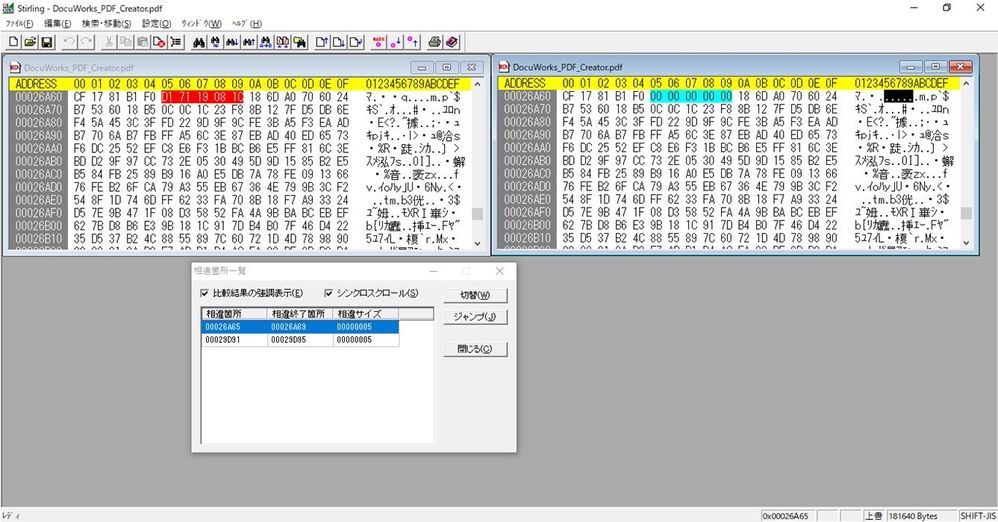Go to next mark icon
Viewport: 998px width, 522px height.
[x=395, y=42]
